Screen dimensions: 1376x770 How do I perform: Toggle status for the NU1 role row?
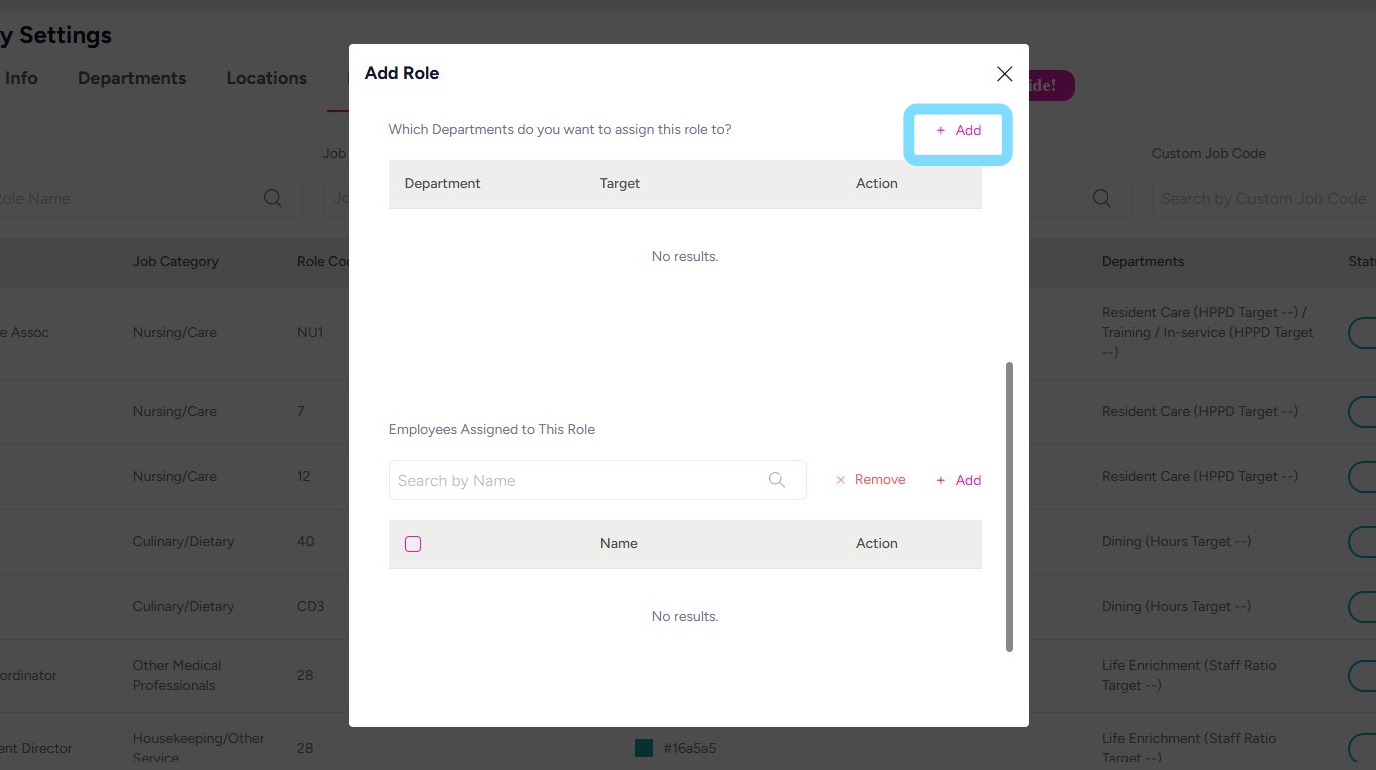pyautogui.click(x=1362, y=333)
